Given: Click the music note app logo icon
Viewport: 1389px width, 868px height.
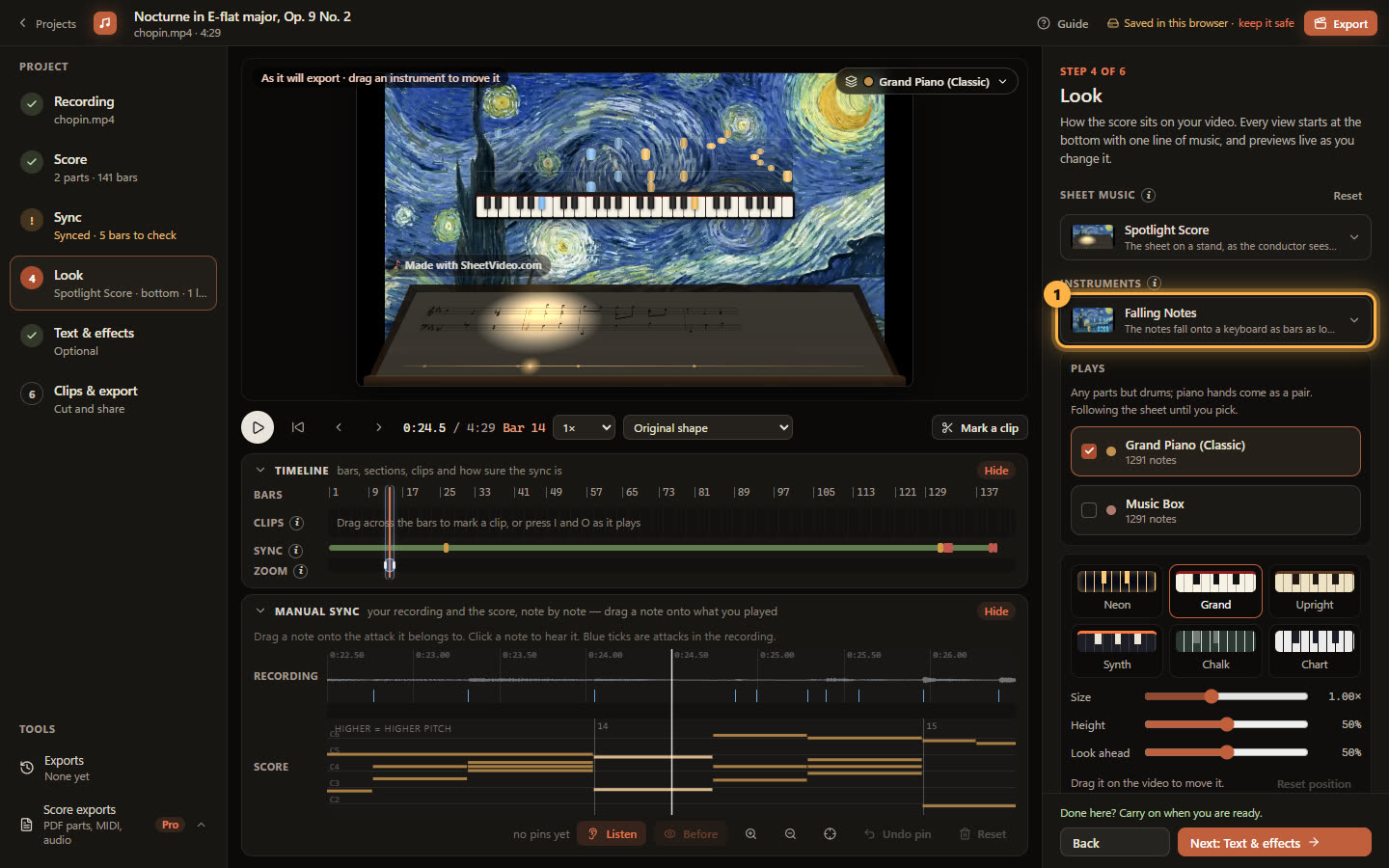Looking at the screenshot, I should pyautogui.click(x=105, y=23).
